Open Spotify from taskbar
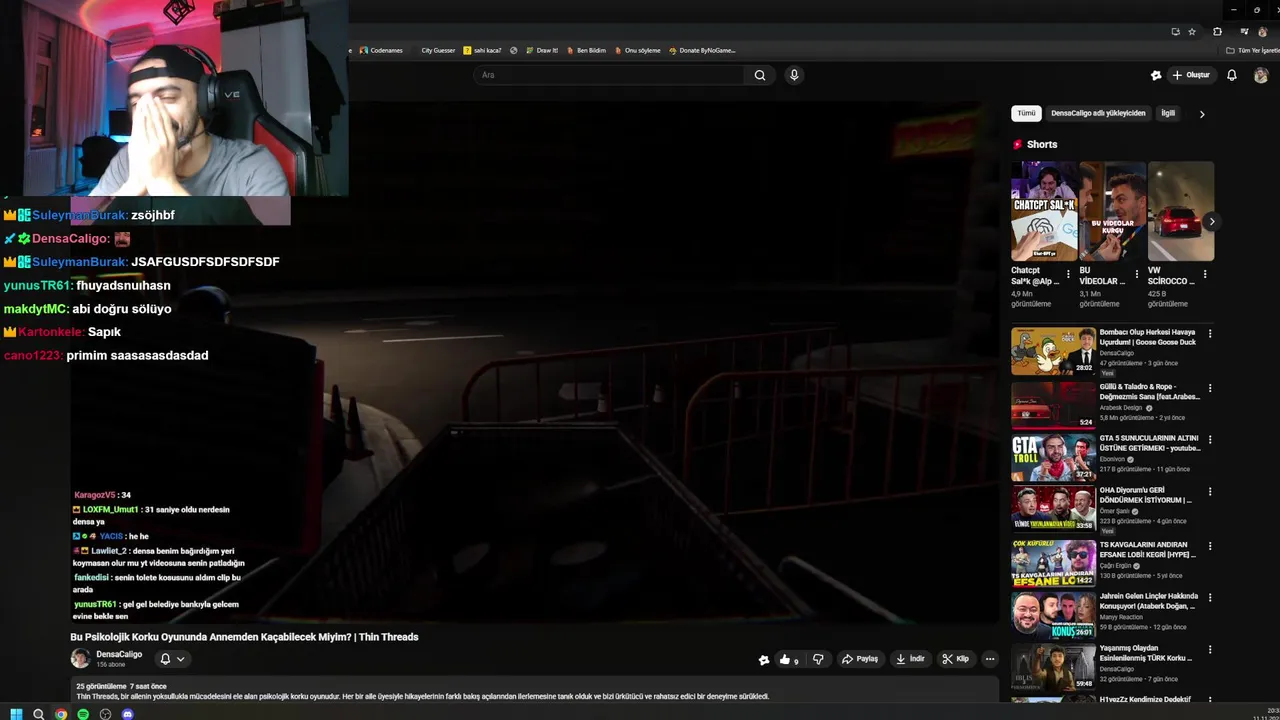Image resolution: width=1280 pixels, height=720 pixels. click(83, 714)
